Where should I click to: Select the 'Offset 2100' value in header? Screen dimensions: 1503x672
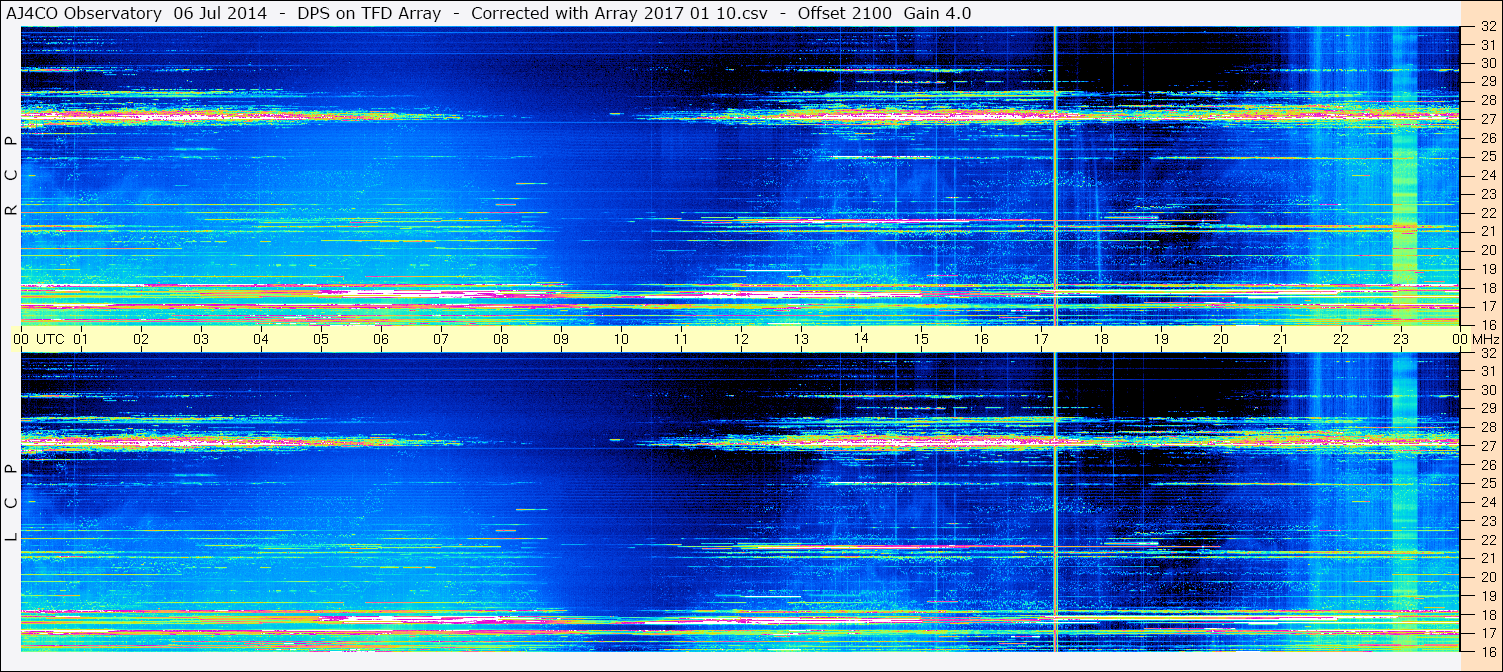tap(845, 13)
